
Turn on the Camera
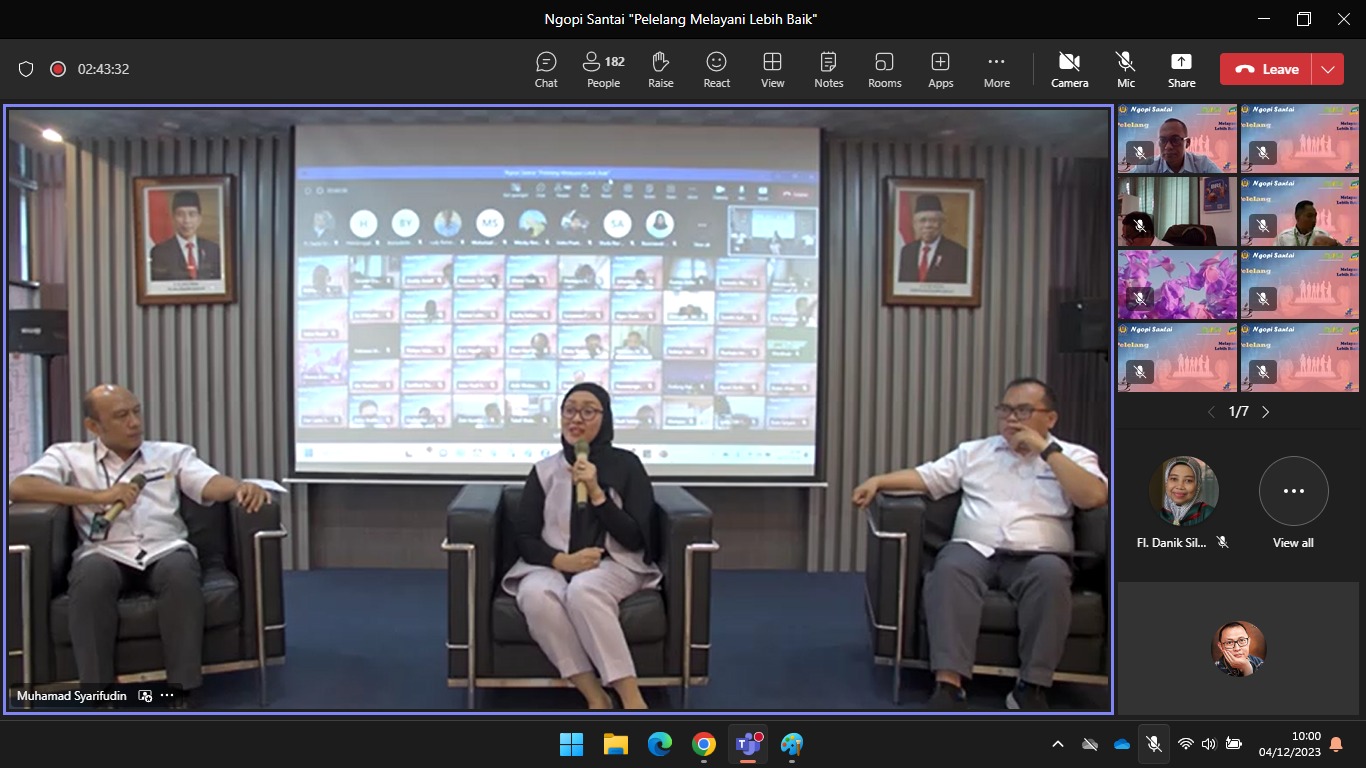point(1069,70)
